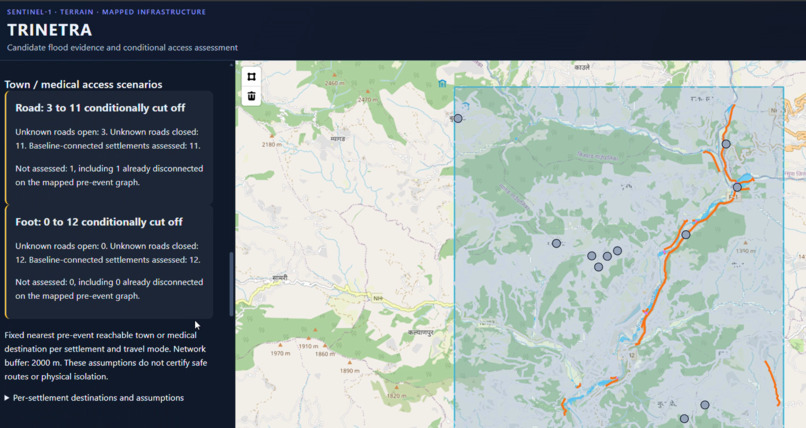Viewport: 806px width, 428px height.
Task: Click the 1890 m elevation label
Action: pos(350,370)
